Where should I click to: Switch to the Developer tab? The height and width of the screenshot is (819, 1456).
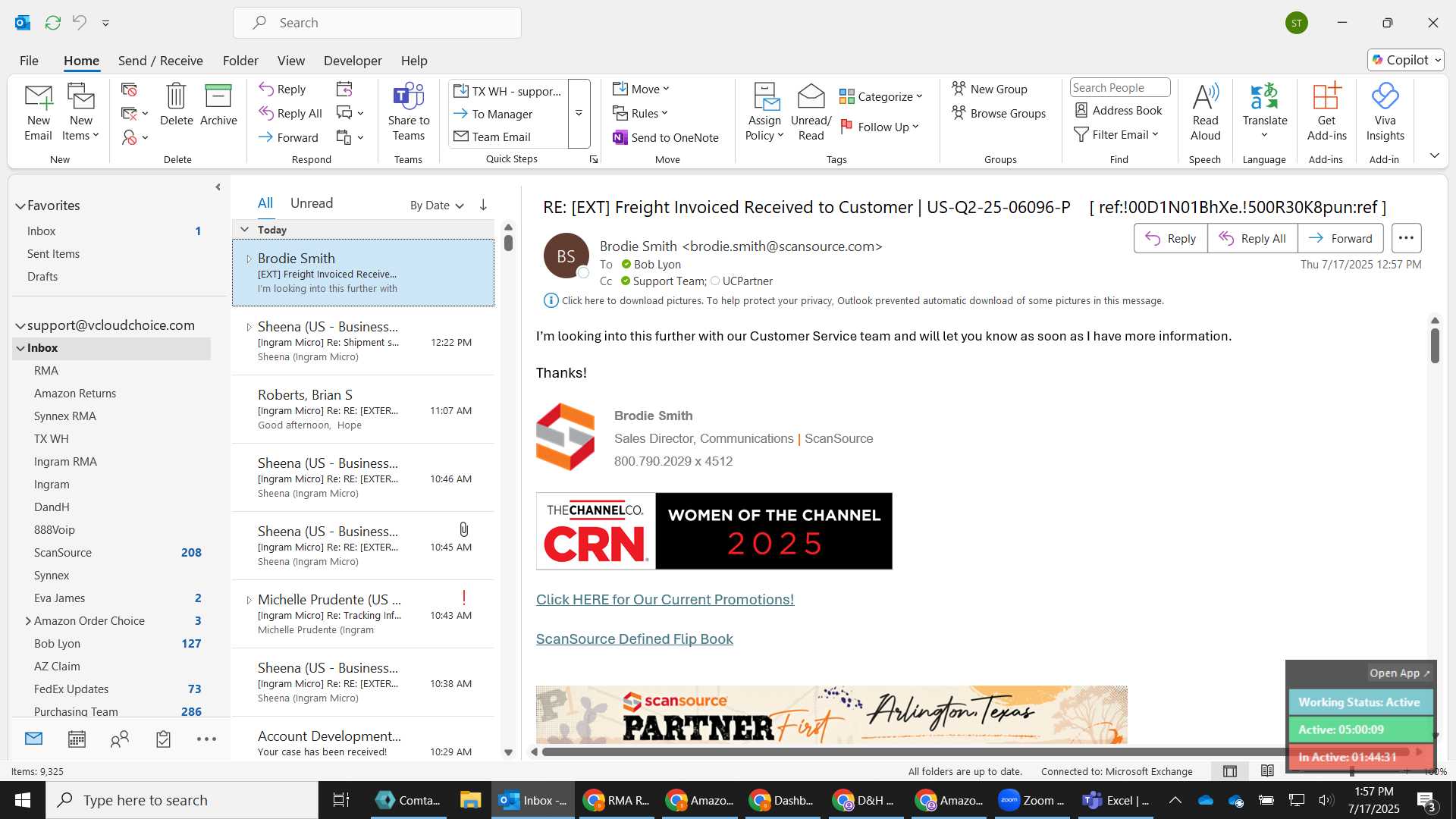click(353, 61)
